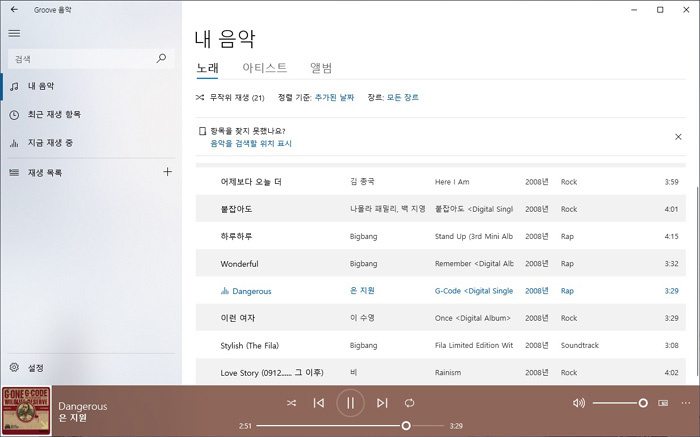Start 무작위 재생 (21) shuffle all
The width and height of the screenshot is (700, 437).
[x=230, y=97]
